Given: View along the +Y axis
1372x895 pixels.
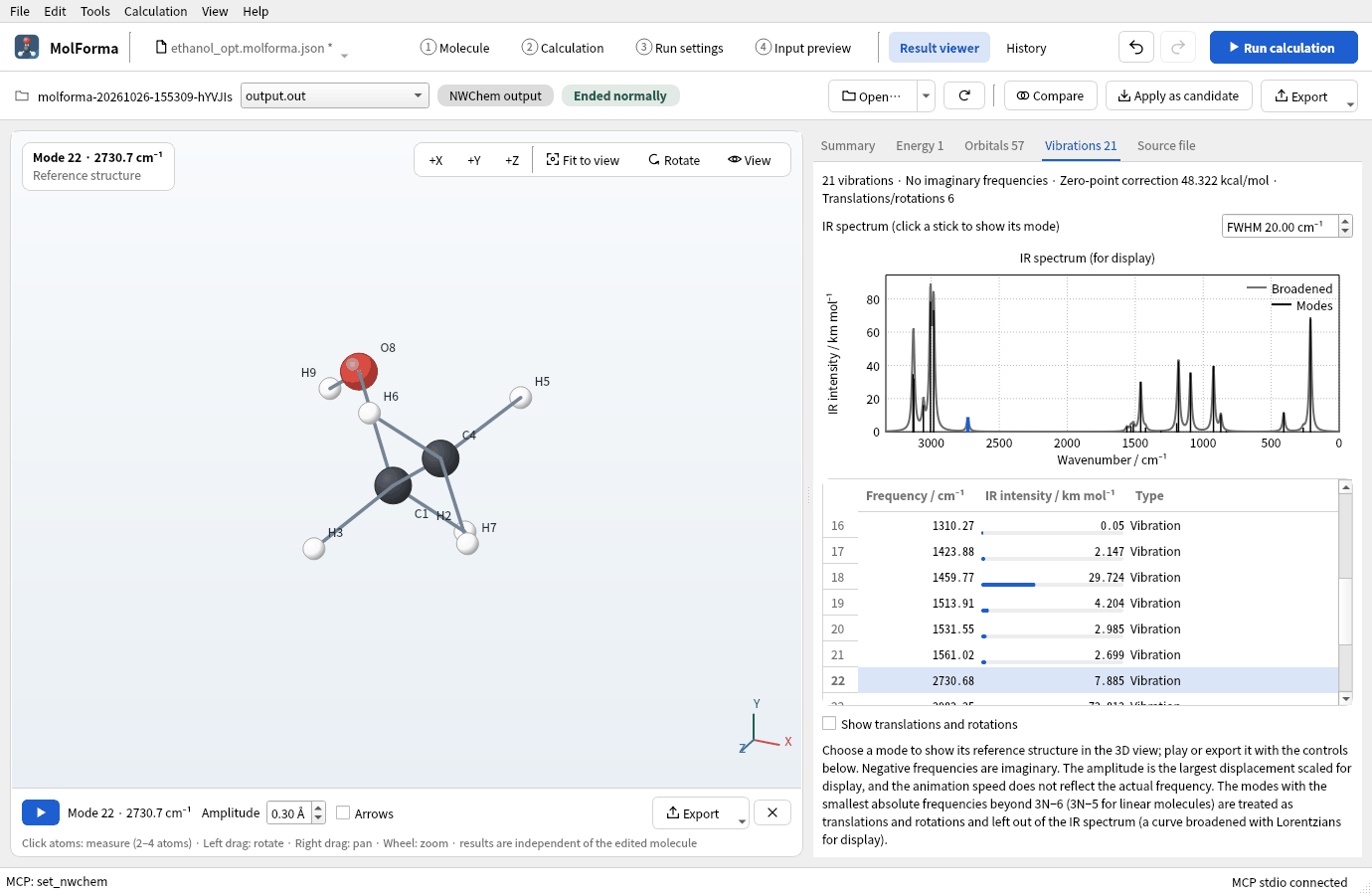Looking at the screenshot, I should pos(474,160).
